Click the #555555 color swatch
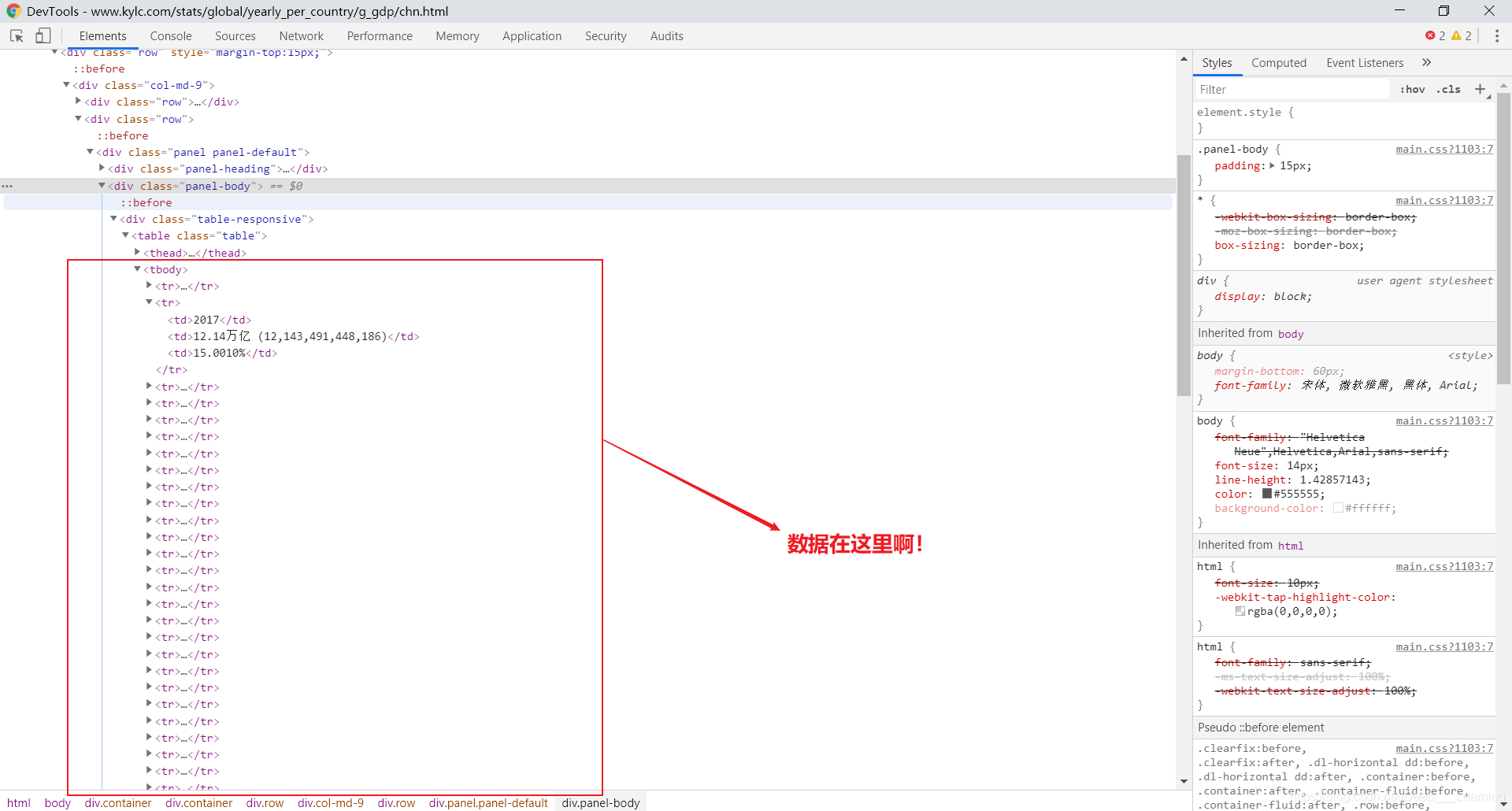1512x811 pixels. pyautogui.click(x=1267, y=494)
